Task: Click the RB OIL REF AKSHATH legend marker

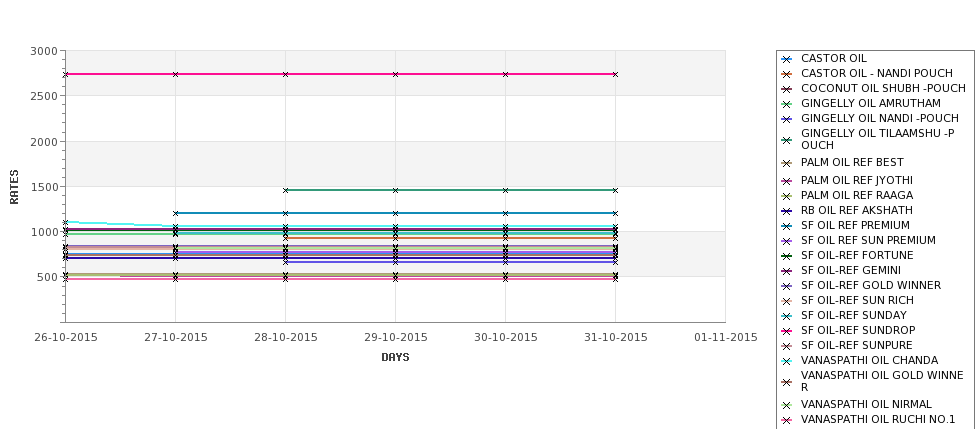Action: [x=786, y=211]
